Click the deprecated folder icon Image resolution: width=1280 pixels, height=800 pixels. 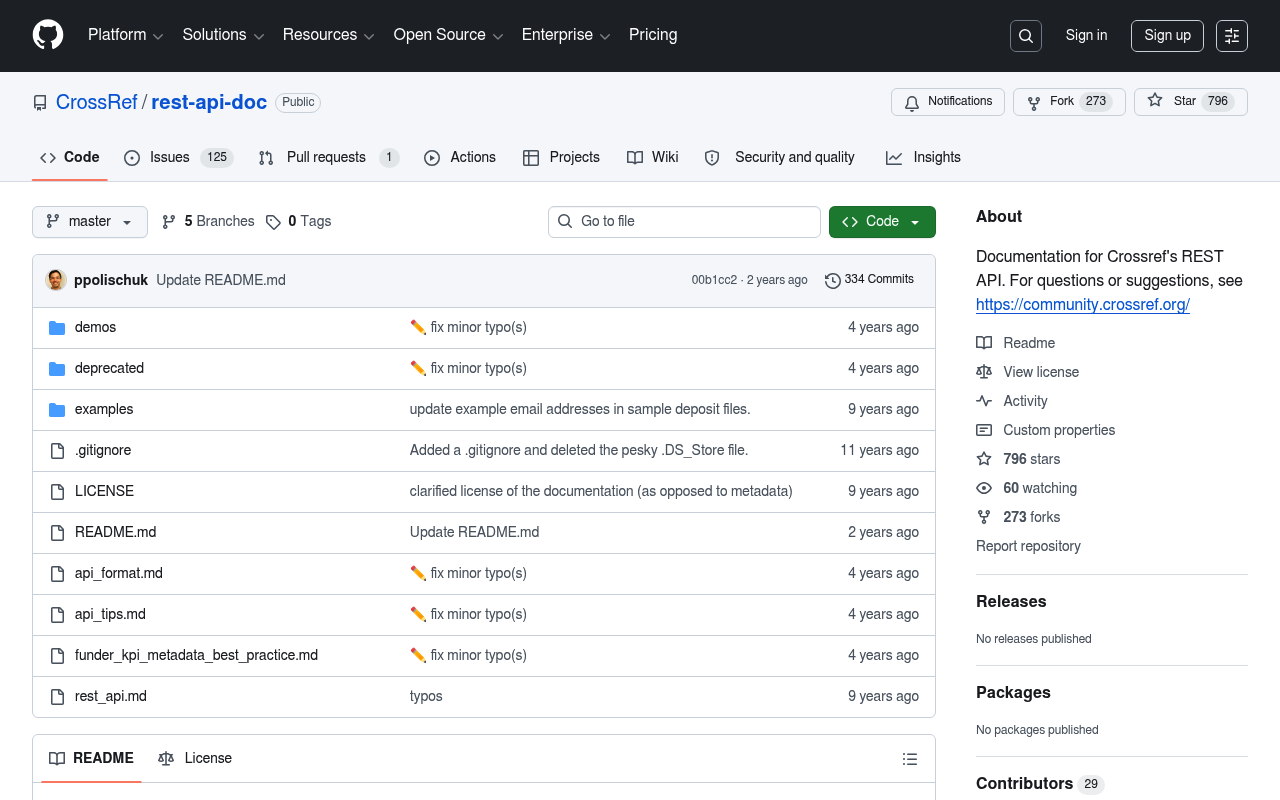tap(57, 369)
